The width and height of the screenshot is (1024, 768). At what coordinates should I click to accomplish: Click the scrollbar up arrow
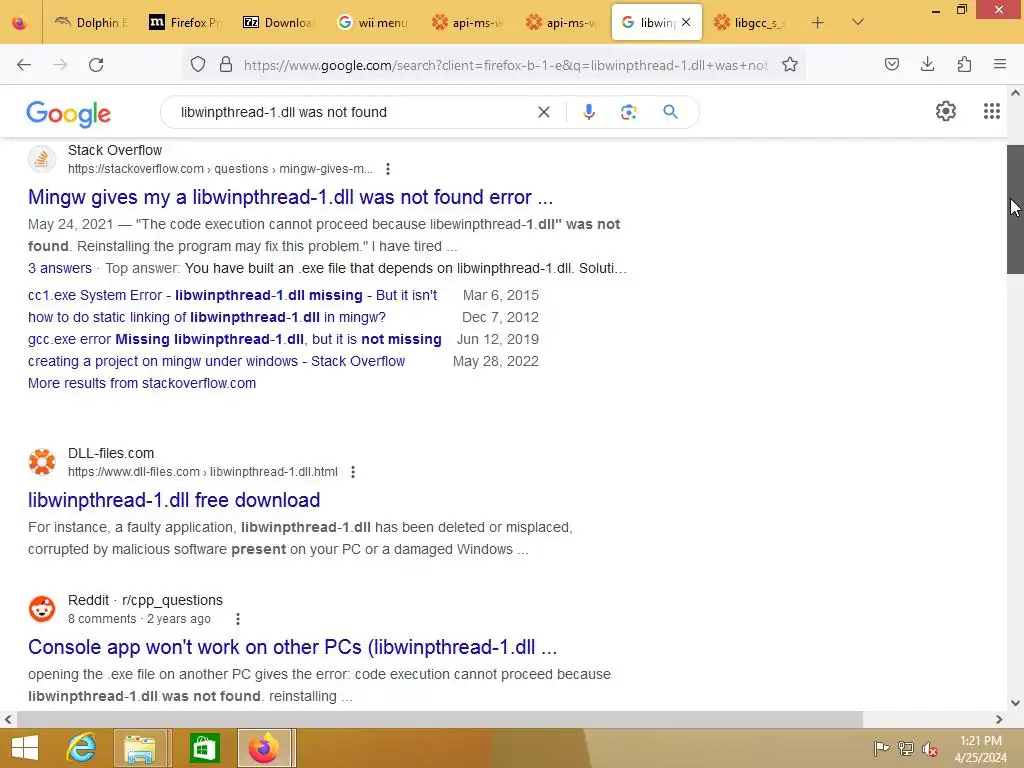click(1015, 93)
